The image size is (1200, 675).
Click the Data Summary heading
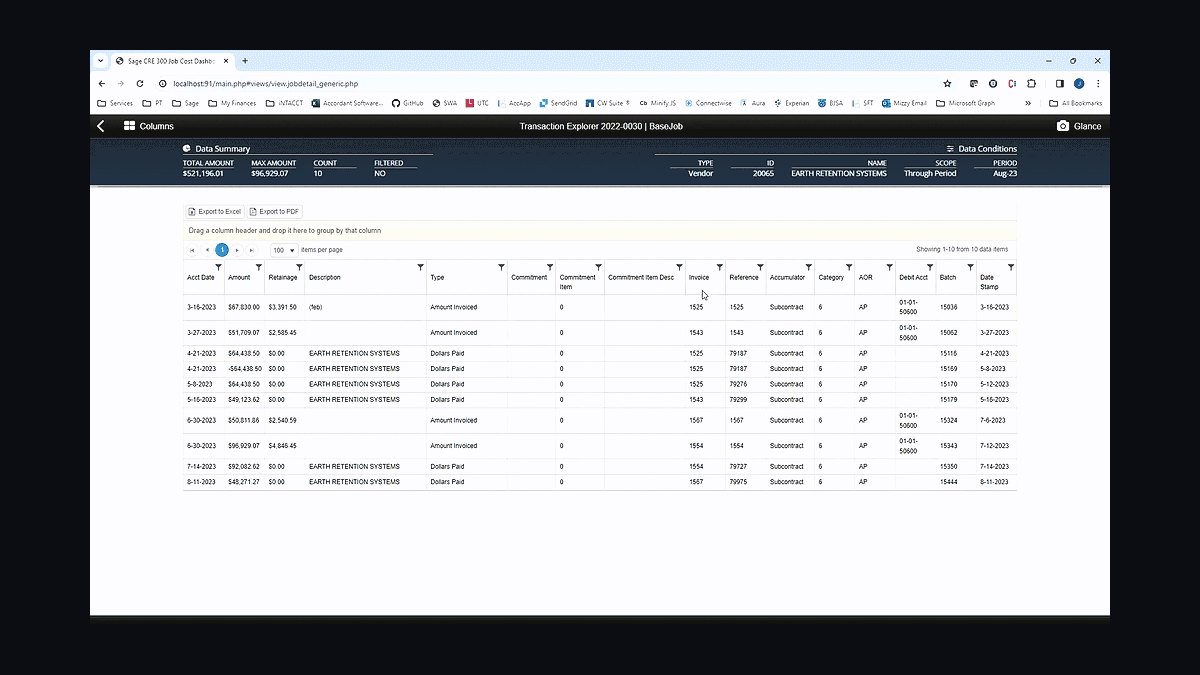(223, 149)
